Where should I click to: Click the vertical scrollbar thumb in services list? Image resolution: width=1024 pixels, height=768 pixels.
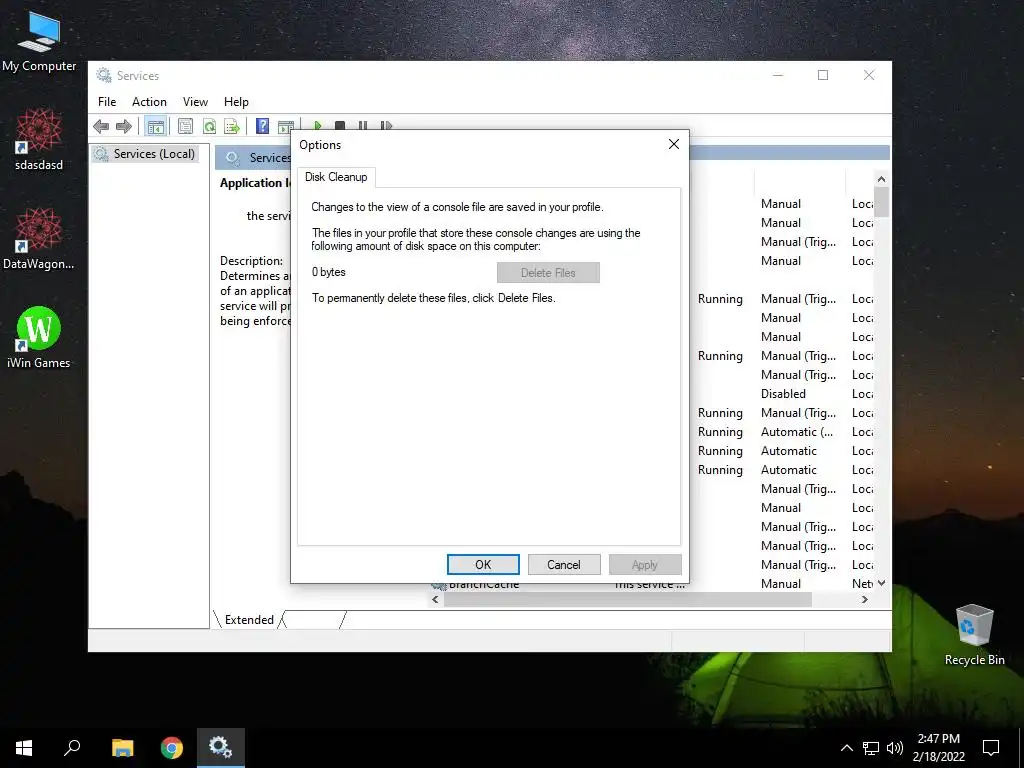(881, 202)
